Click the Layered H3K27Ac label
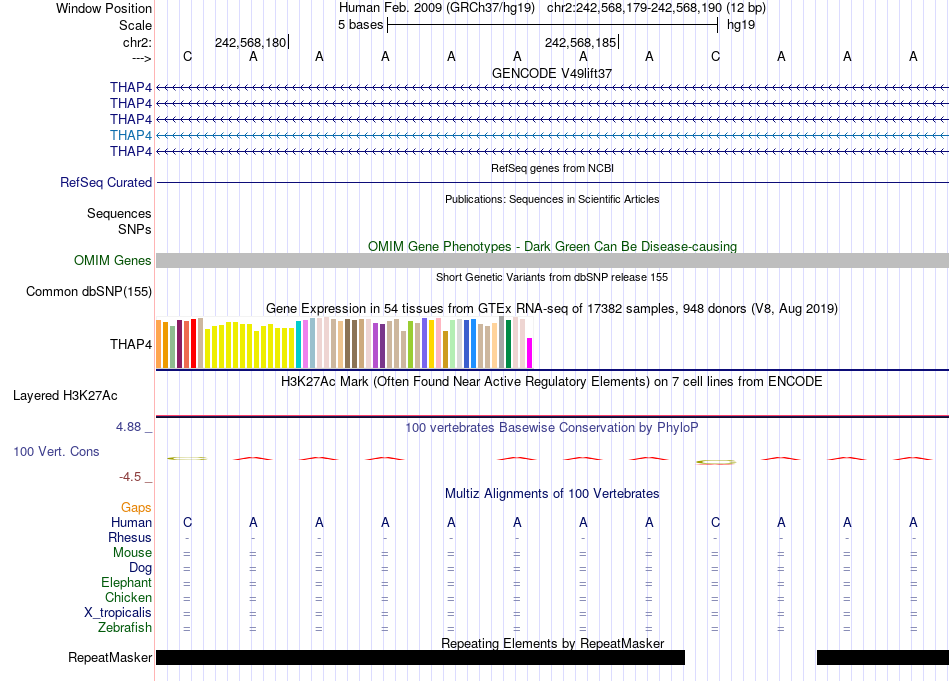Screen dimensions: 950x681 [65, 396]
